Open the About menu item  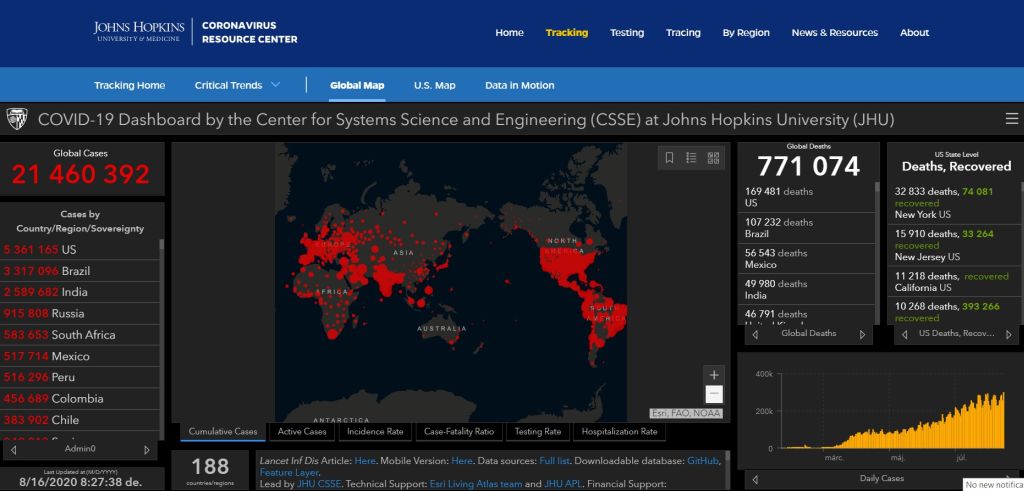click(x=914, y=33)
